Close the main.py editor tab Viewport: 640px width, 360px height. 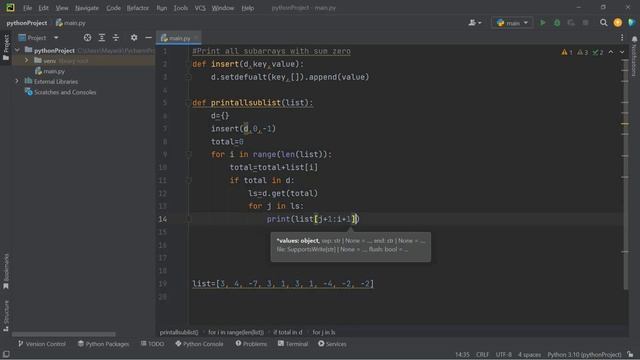click(196, 38)
